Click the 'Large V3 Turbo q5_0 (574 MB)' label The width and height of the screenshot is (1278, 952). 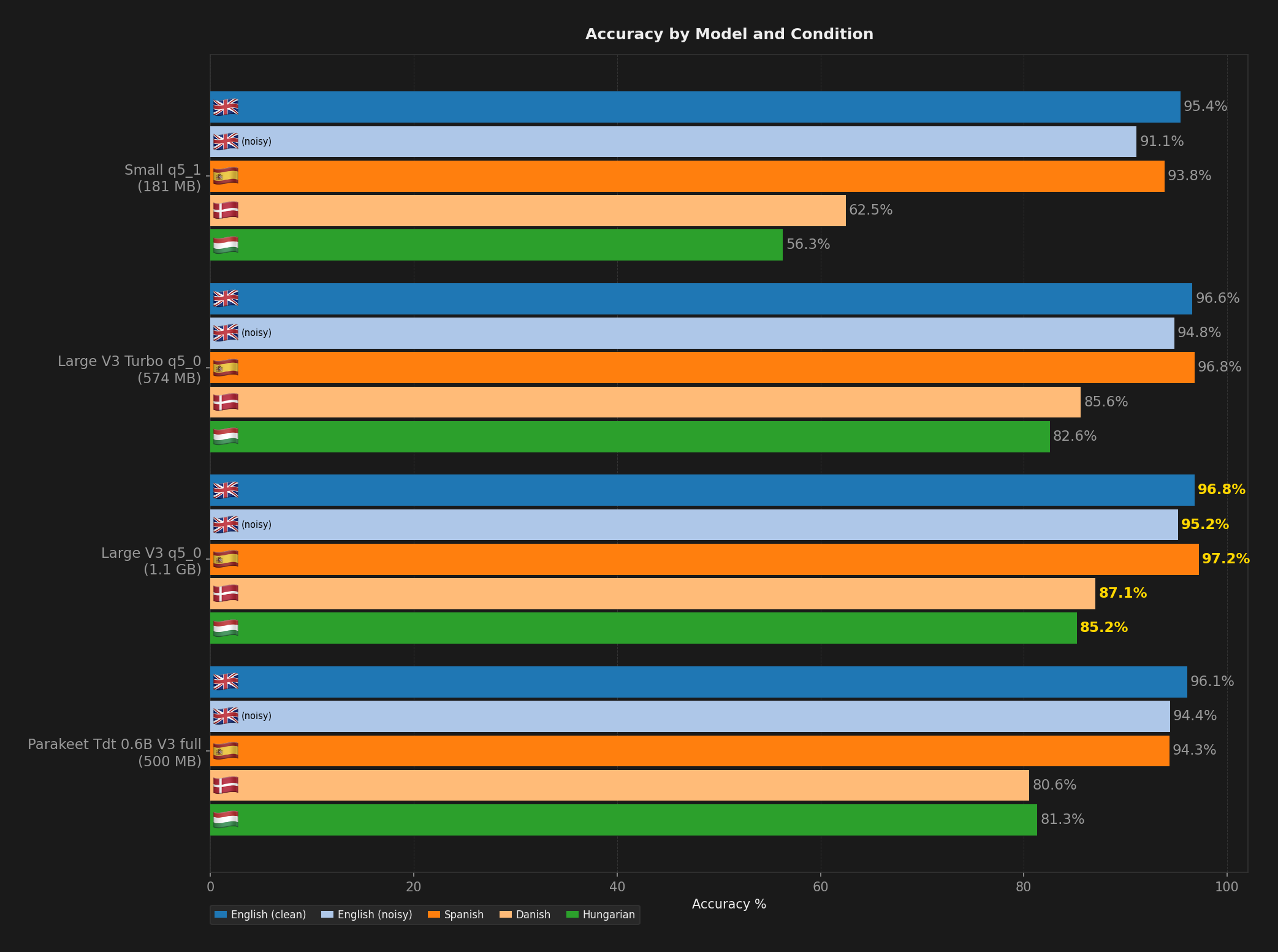tap(129, 370)
